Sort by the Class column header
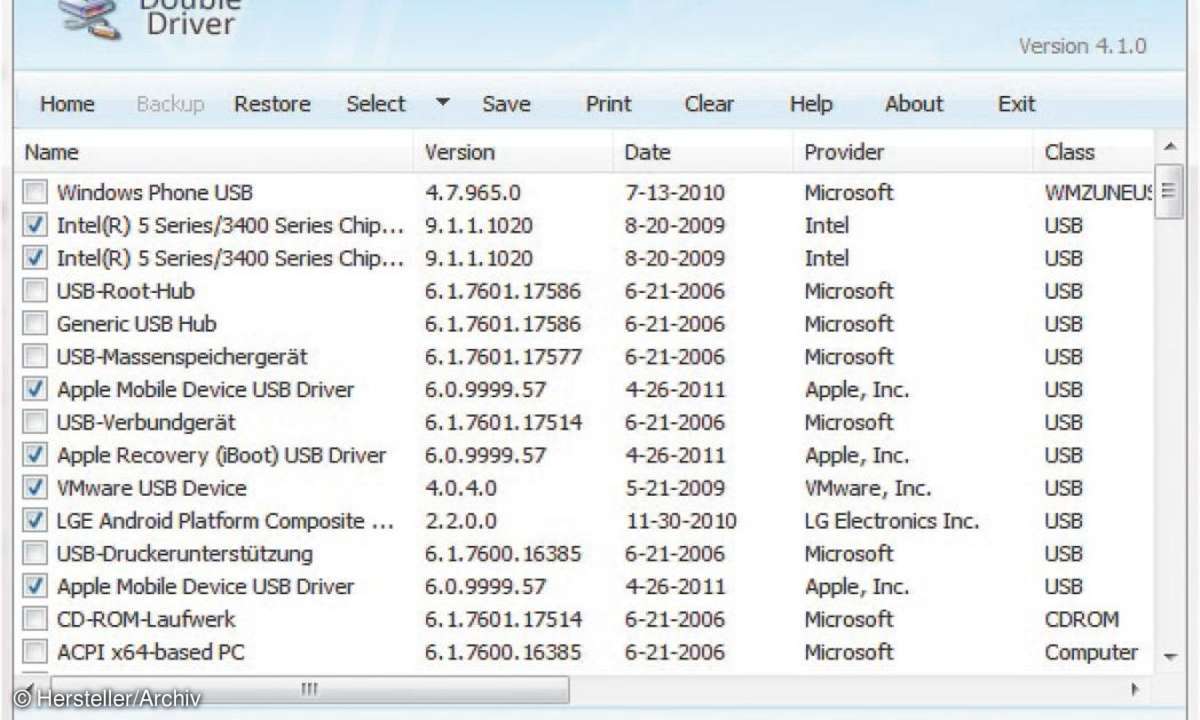 pos(1093,152)
